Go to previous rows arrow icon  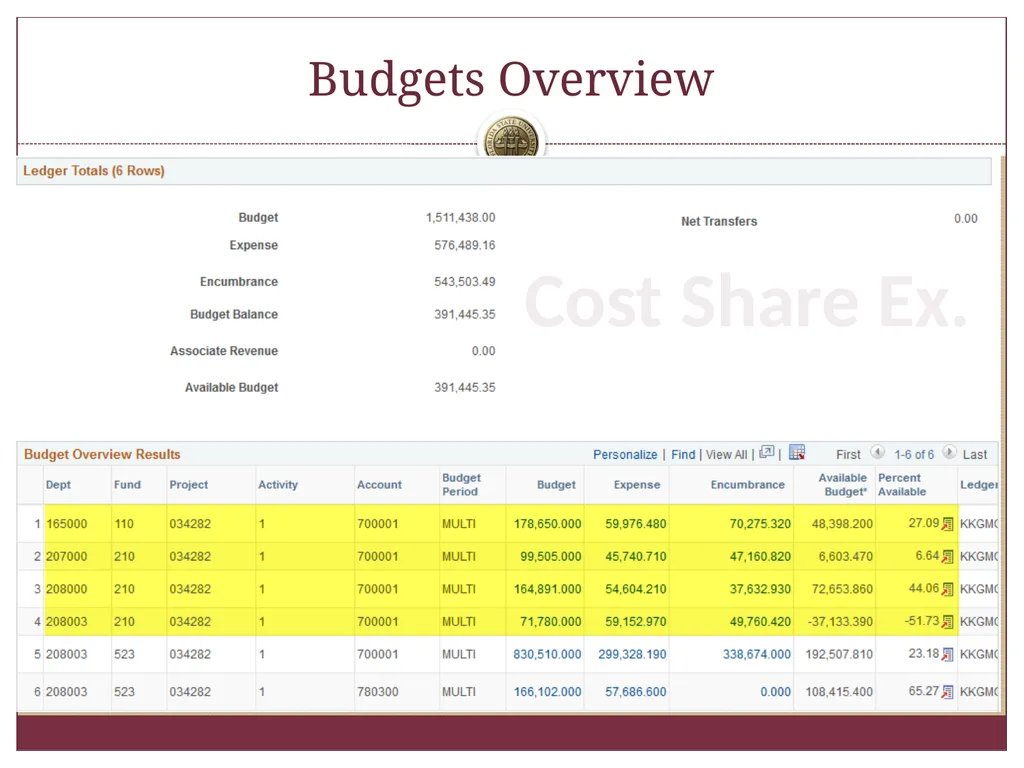point(878,452)
